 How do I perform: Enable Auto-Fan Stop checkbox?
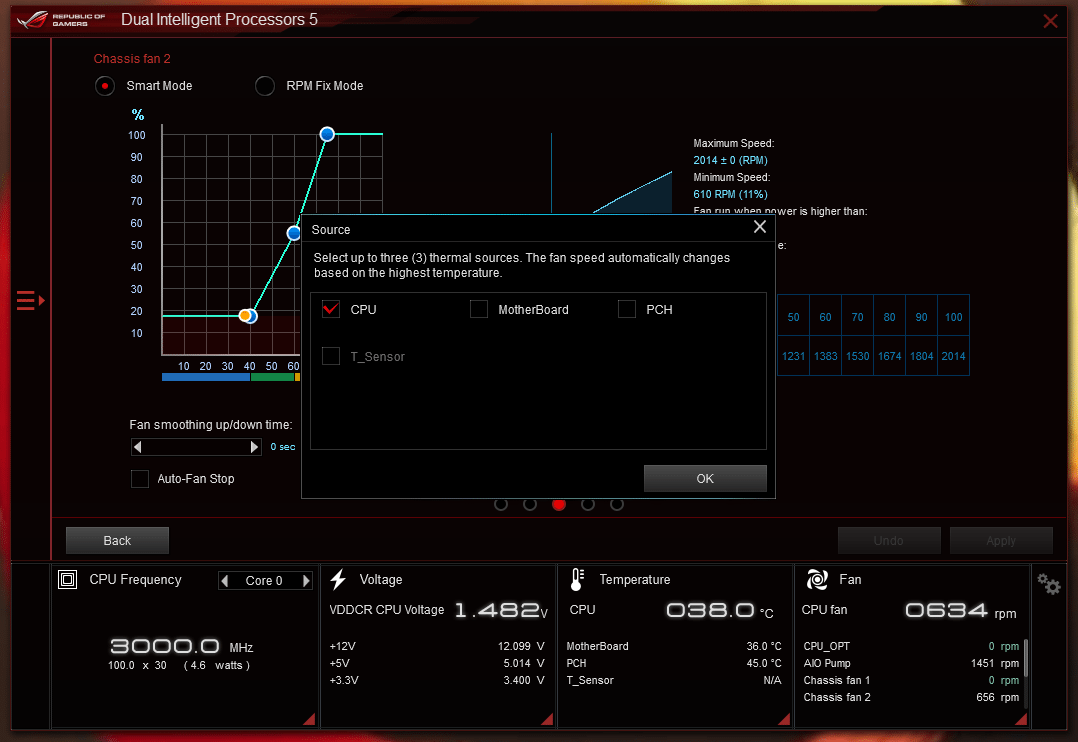[x=140, y=479]
